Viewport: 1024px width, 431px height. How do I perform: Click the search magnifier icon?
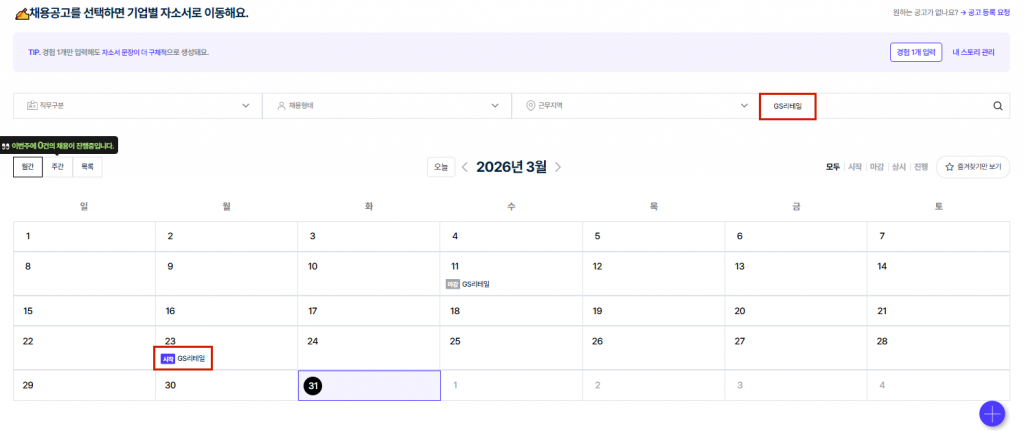coord(997,106)
